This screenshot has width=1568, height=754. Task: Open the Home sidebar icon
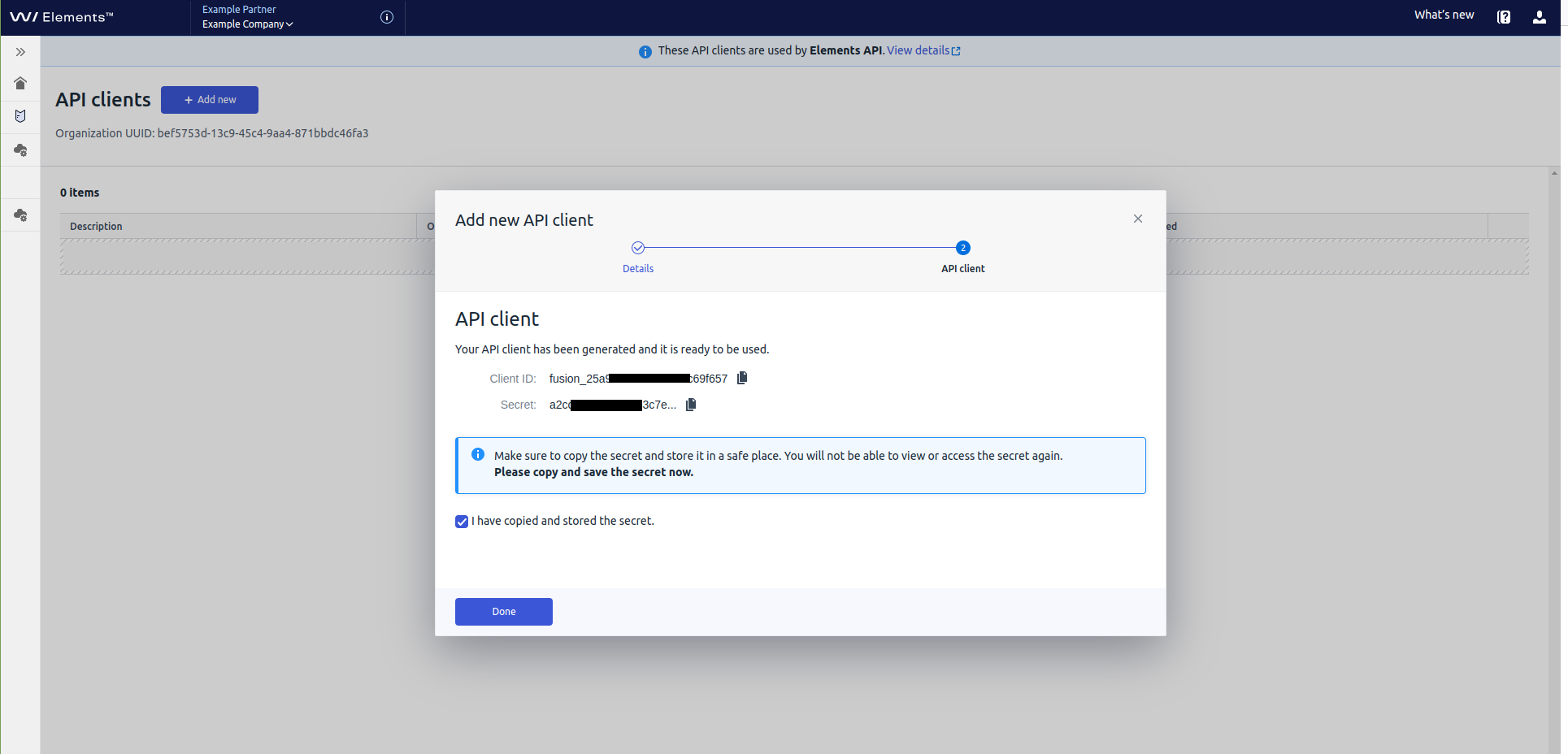coord(20,84)
